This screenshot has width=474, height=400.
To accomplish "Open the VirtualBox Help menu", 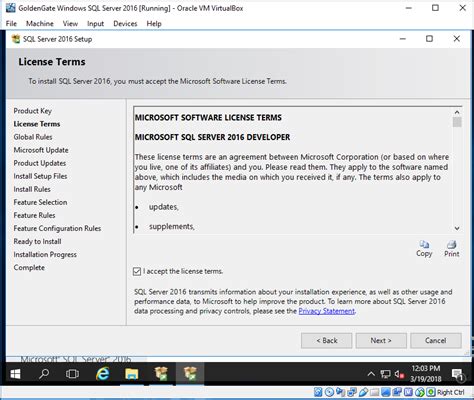I will pyautogui.click(x=154, y=24).
